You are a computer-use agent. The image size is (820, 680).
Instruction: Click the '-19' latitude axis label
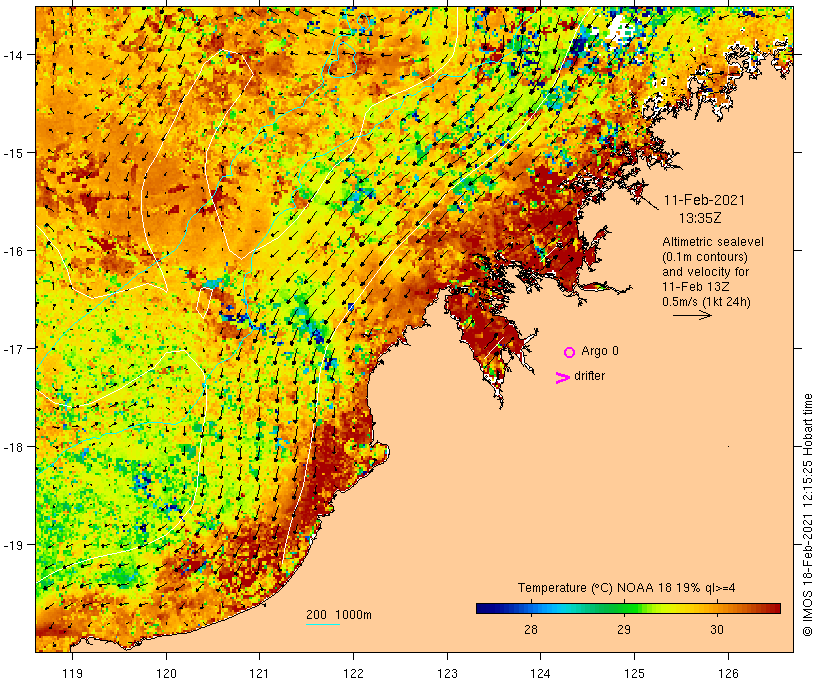point(12,545)
